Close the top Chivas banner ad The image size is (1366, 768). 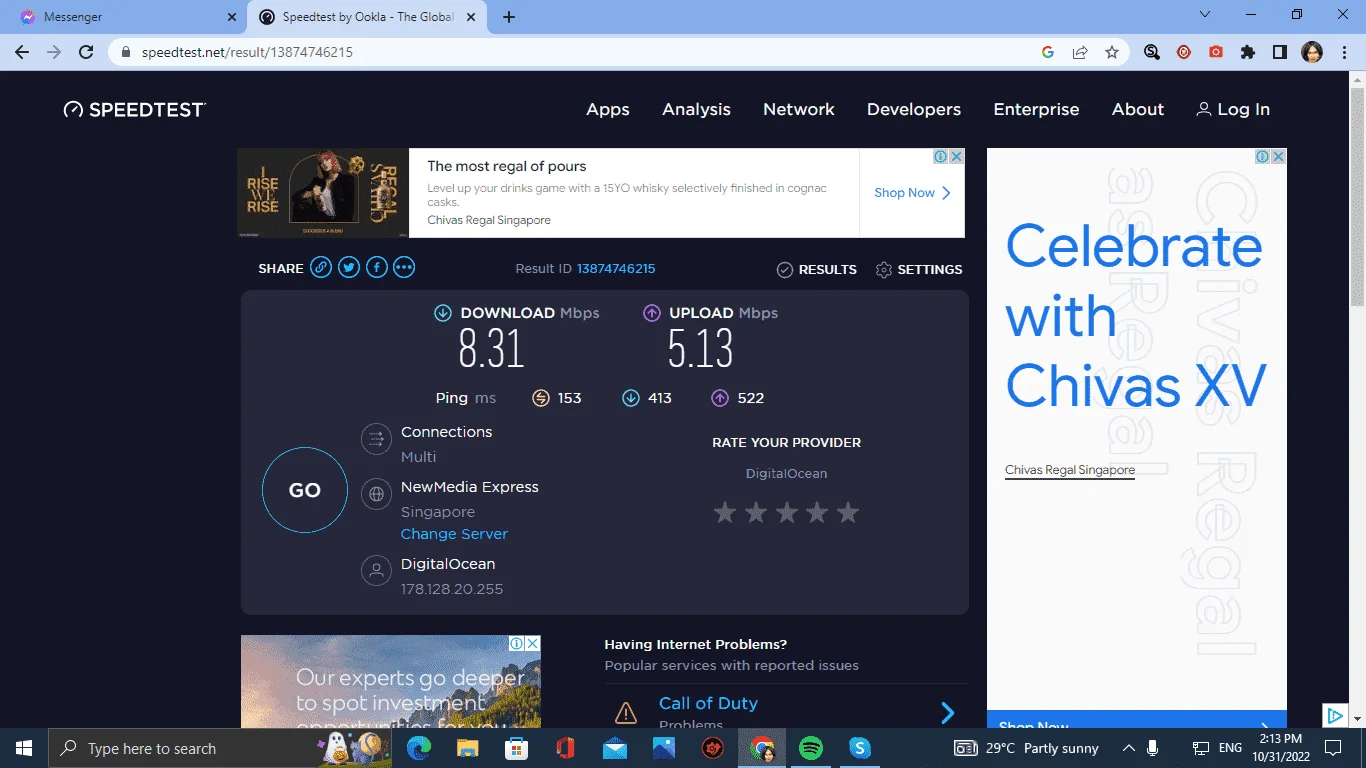(x=956, y=157)
